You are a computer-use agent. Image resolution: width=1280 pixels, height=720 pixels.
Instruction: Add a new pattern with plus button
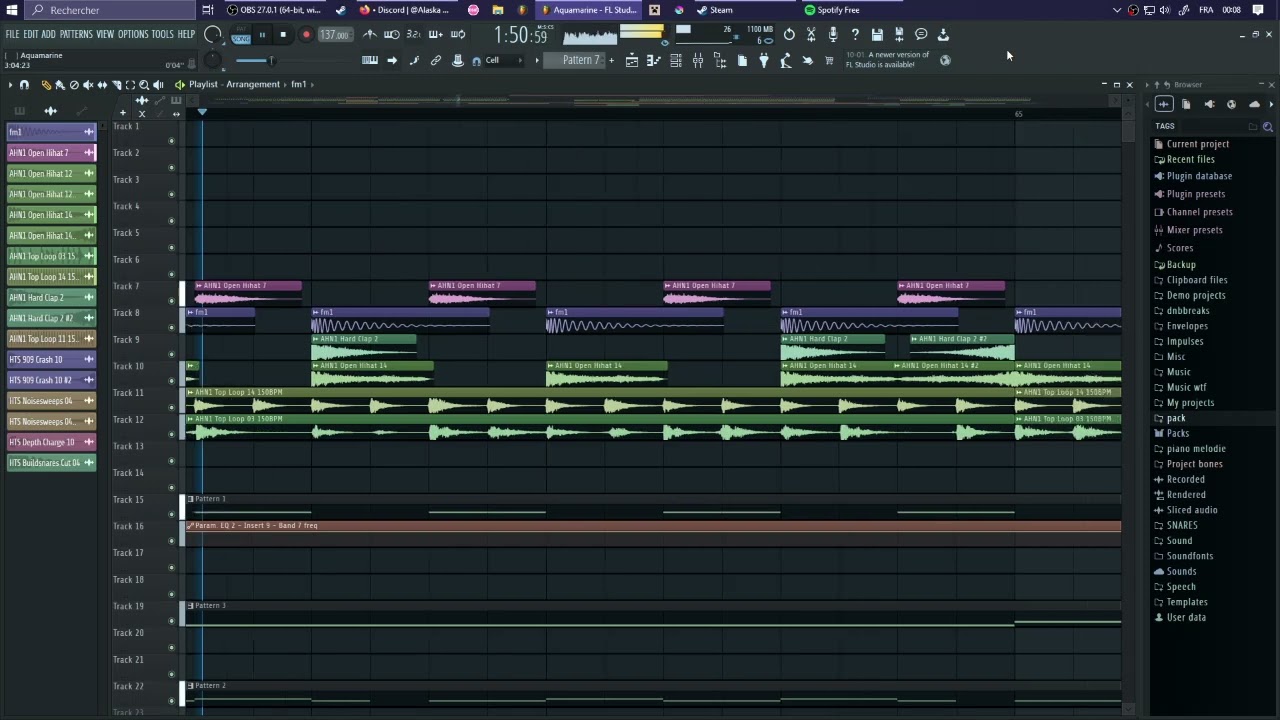coord(612,60)
